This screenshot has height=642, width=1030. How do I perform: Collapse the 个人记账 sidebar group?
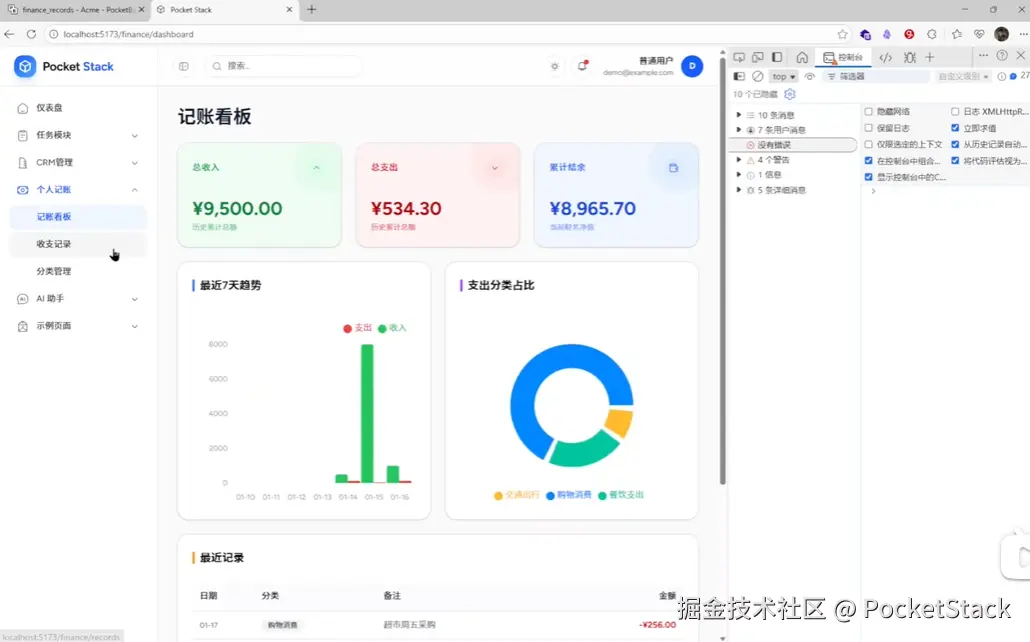(78, 190)
